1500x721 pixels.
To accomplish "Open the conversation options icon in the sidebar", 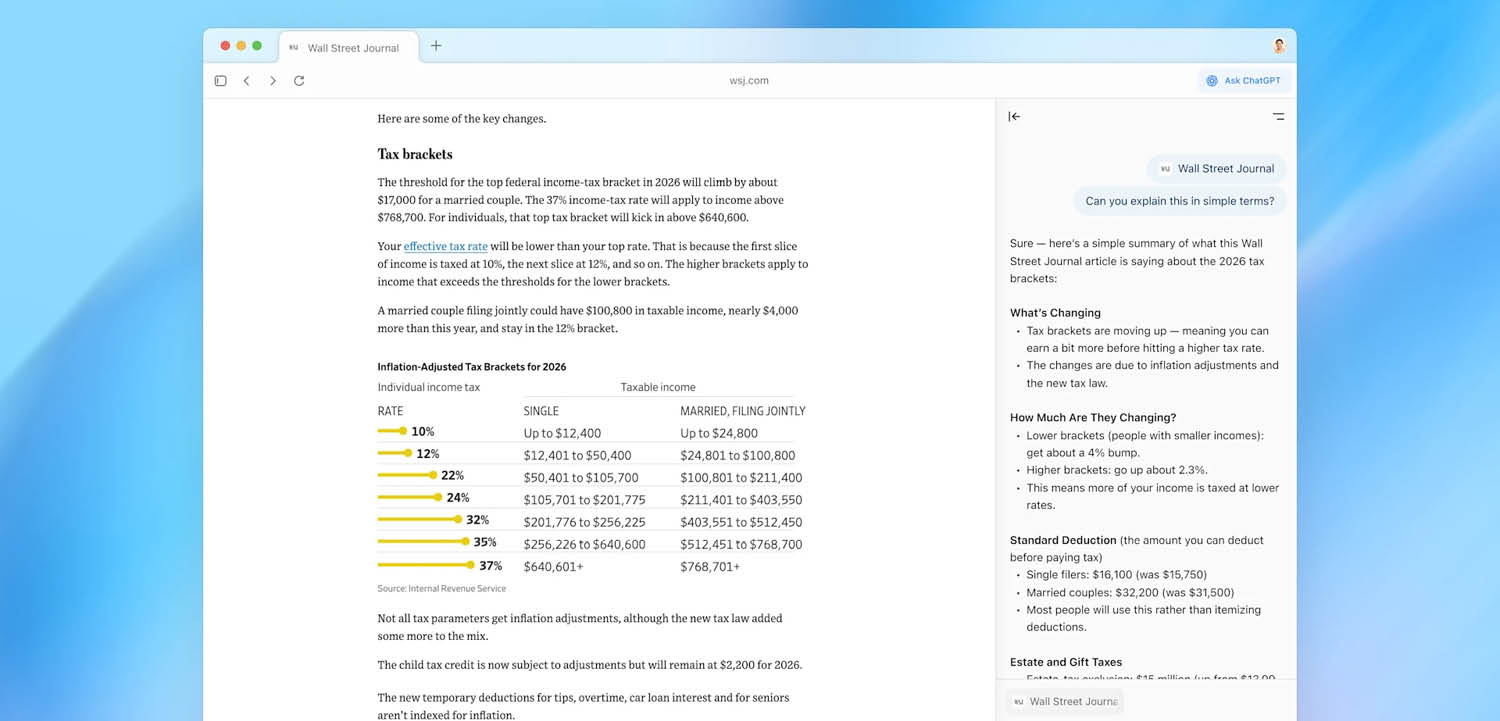I will 1278,116.
